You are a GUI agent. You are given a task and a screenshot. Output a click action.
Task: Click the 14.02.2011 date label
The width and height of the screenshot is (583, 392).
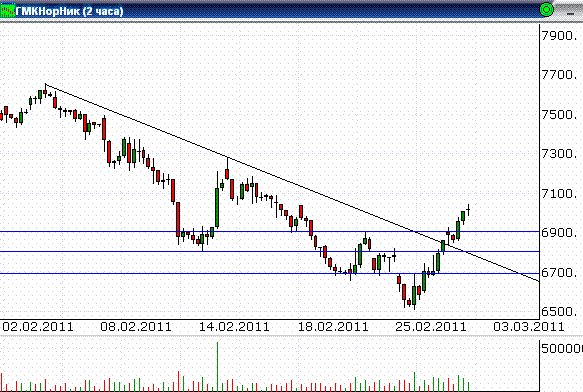pos(234,327)
